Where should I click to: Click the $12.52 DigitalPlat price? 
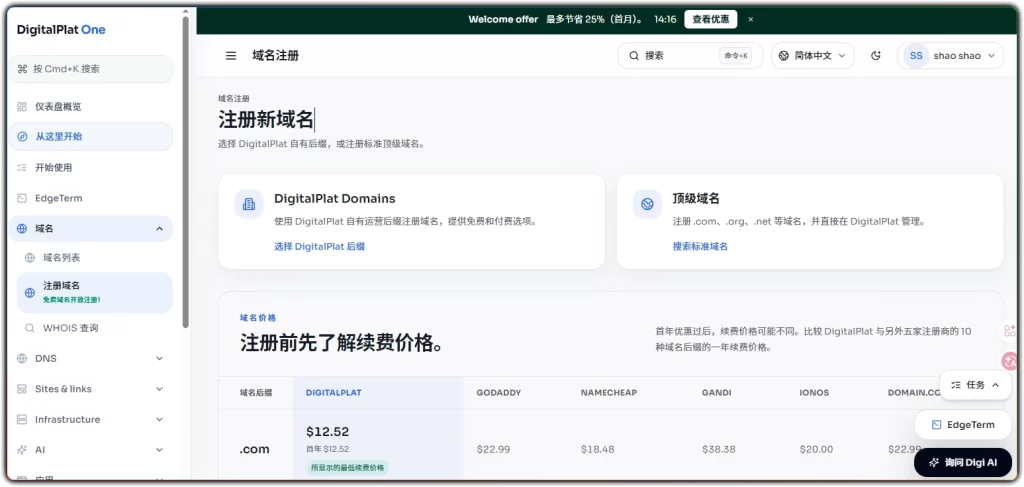coord(328,432)
